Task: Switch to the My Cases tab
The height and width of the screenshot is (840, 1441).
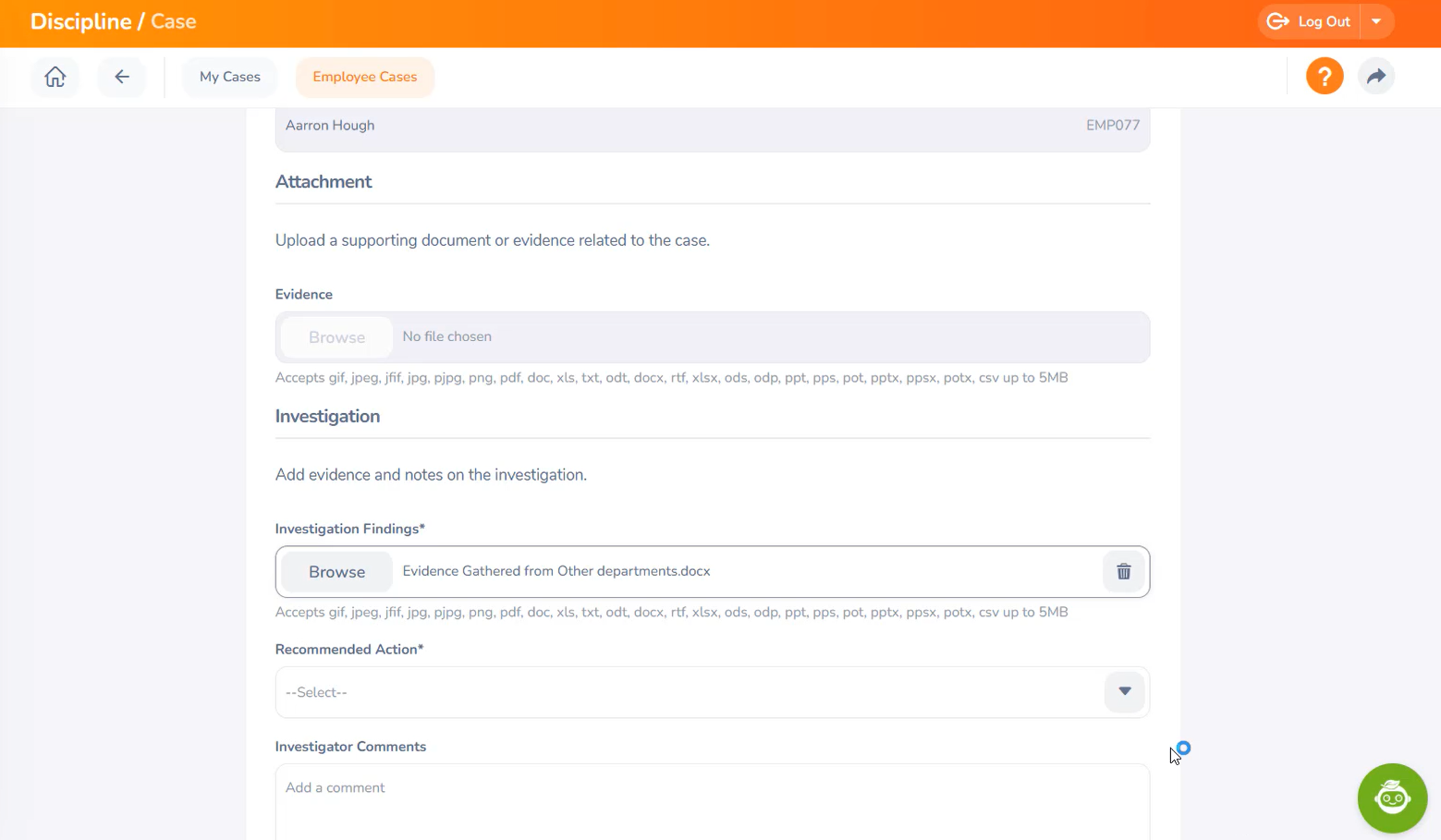Action: pyautogui.click(x=230, y=77)
